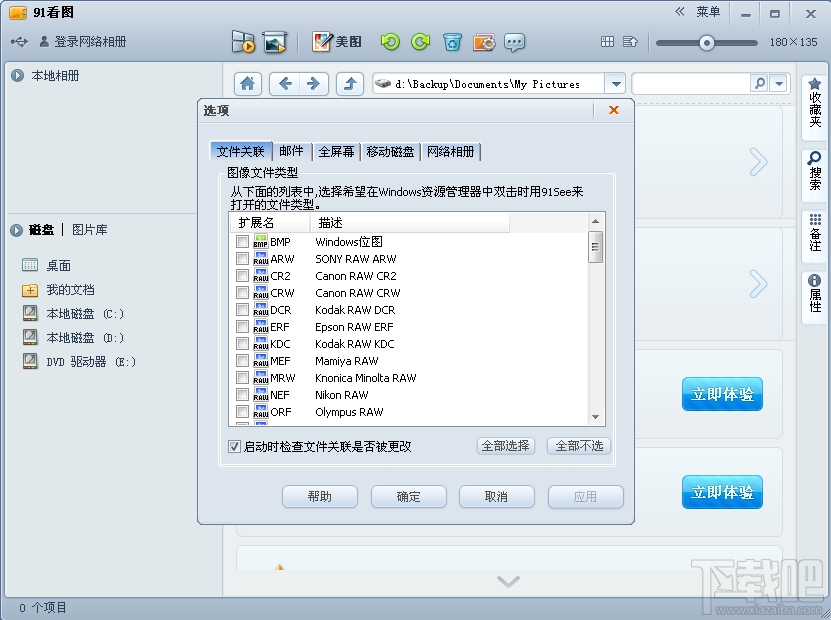This screenshot has width=831, height=620.
Task: Delete using the recycle bin icon
Action: click(452, 42)
